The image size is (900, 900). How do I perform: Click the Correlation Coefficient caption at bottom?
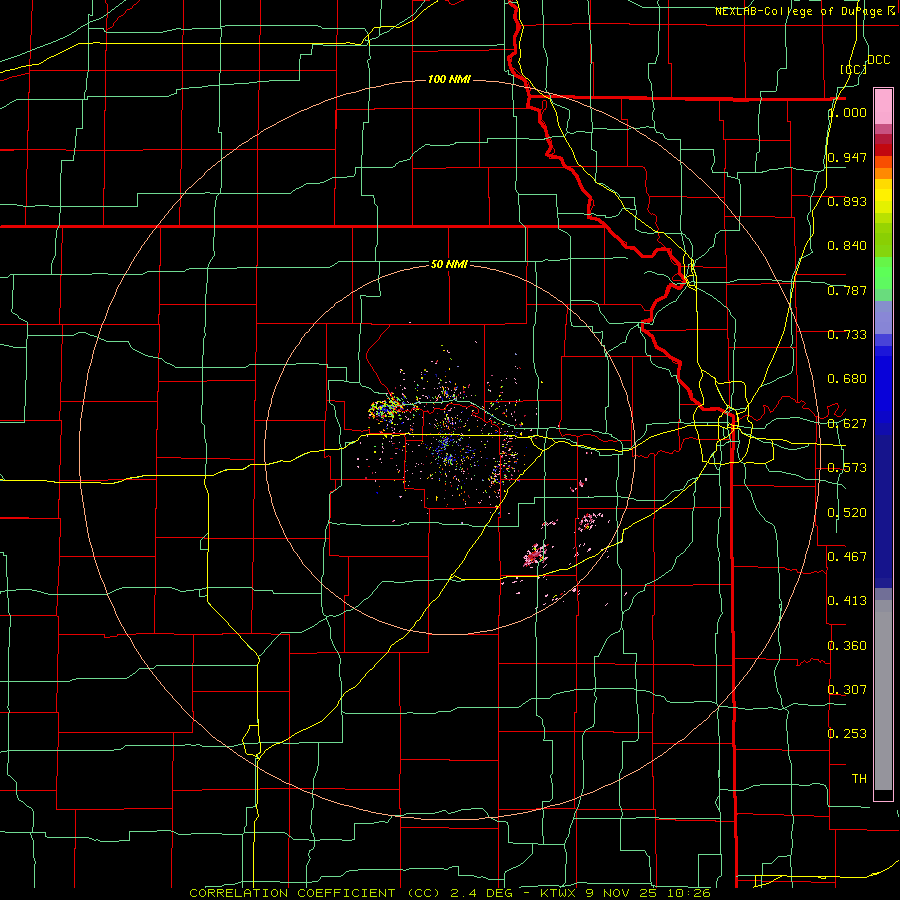click(x=450, y=893)
